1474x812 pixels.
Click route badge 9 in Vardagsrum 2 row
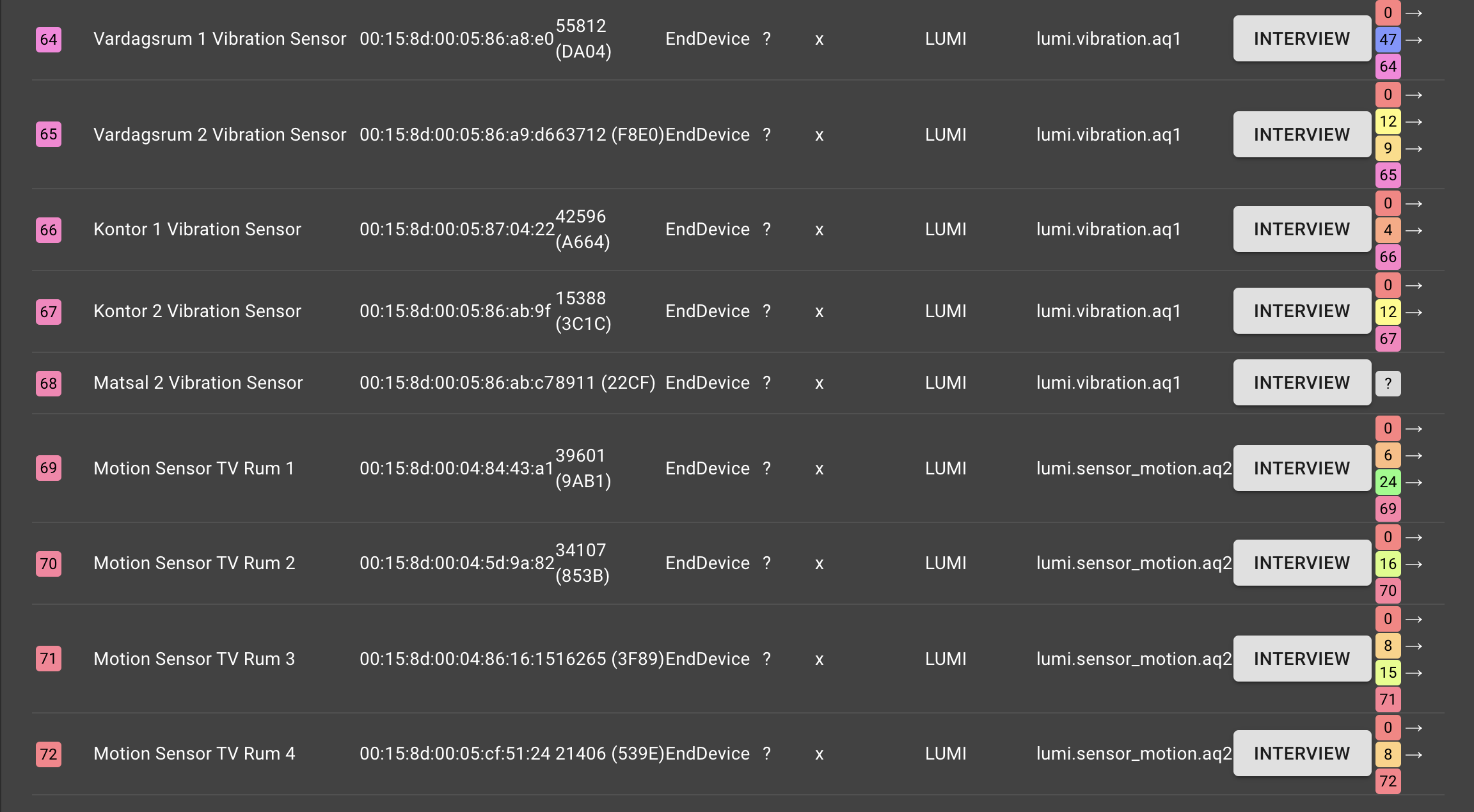coord(1388,148)
